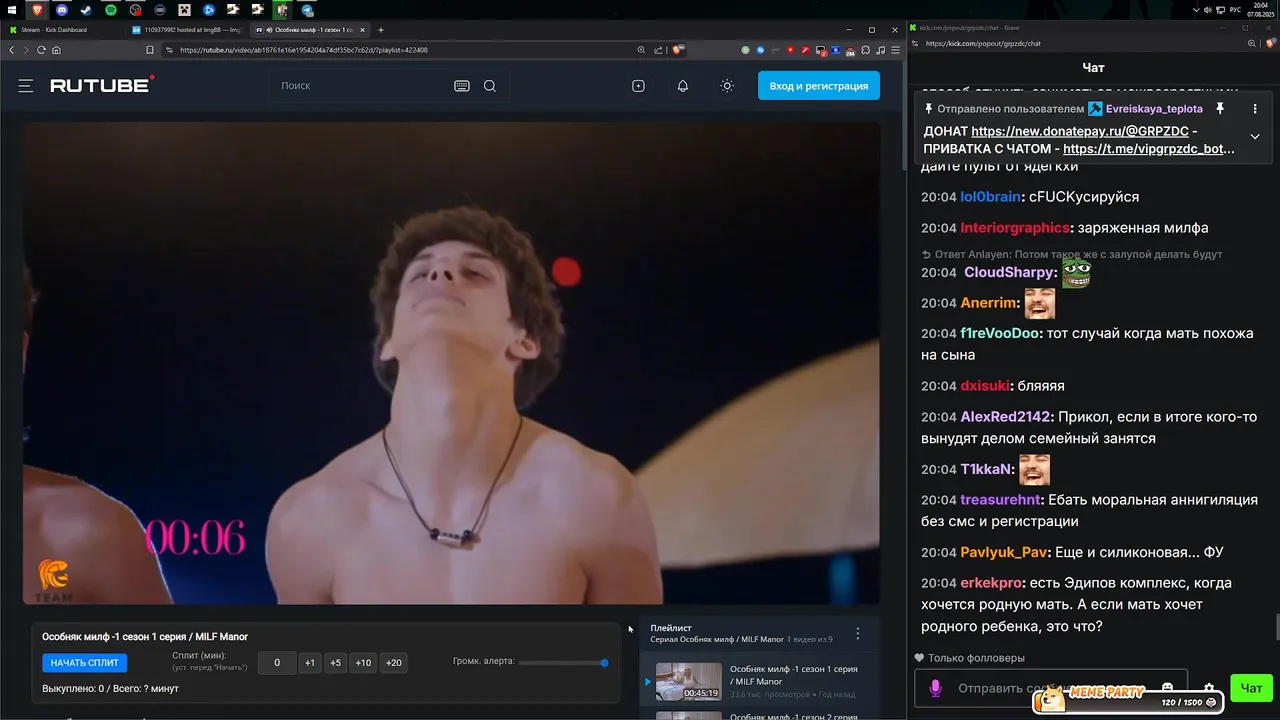Image resolution: width=1280 pixels, height=720 pixels.
Task: Open the Windows Start menu
Action: pyautogui.click(x=11, y=9)
